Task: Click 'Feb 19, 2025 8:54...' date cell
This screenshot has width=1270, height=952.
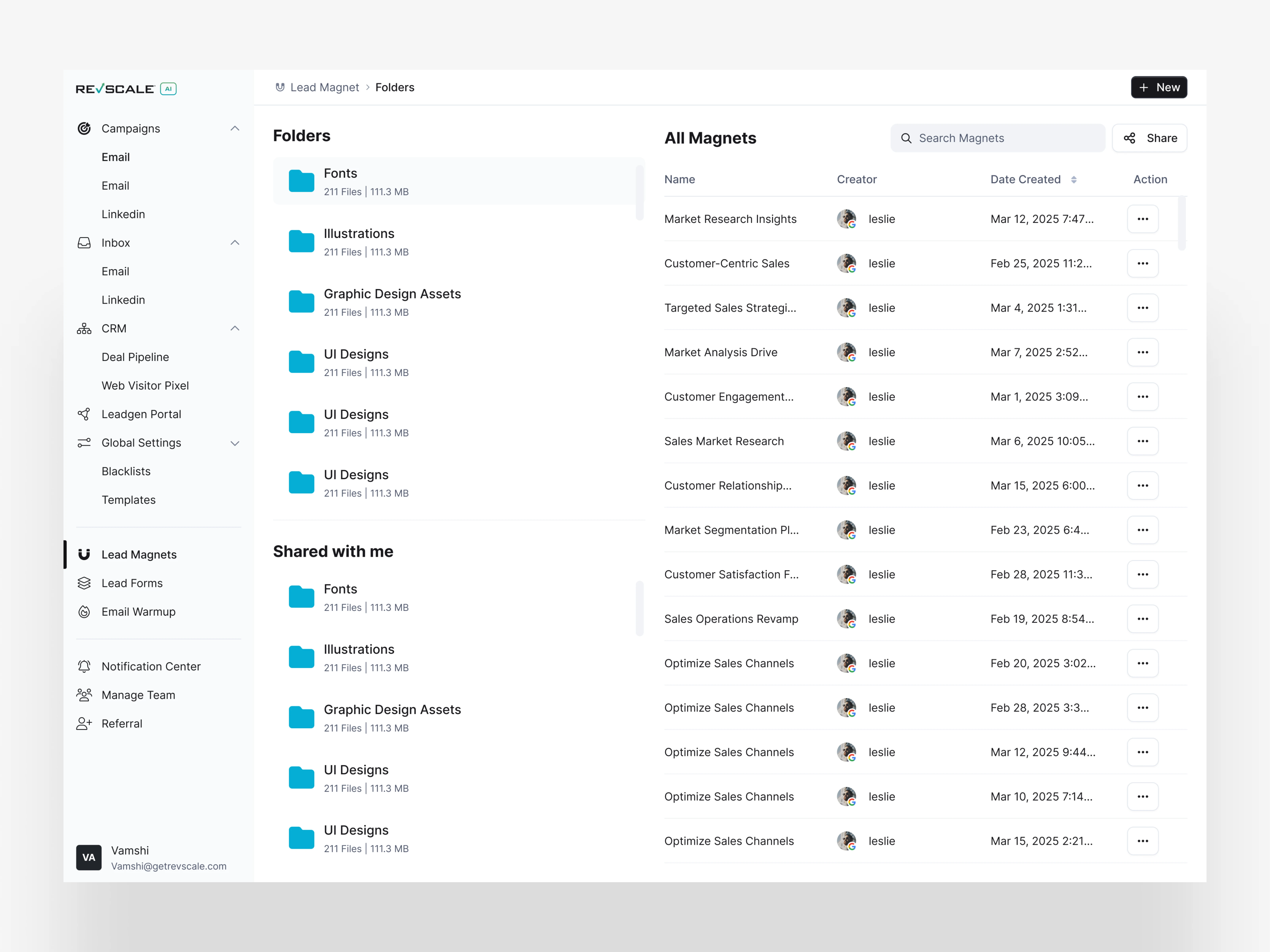Action: pos(1042,619)
